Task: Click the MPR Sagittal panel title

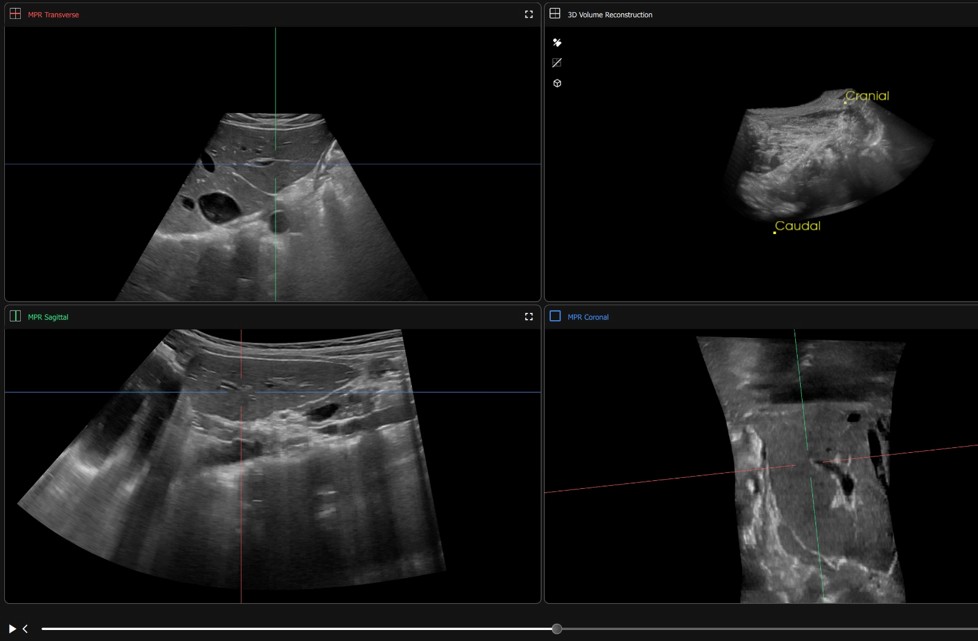Action: click(x=48, y=317)
